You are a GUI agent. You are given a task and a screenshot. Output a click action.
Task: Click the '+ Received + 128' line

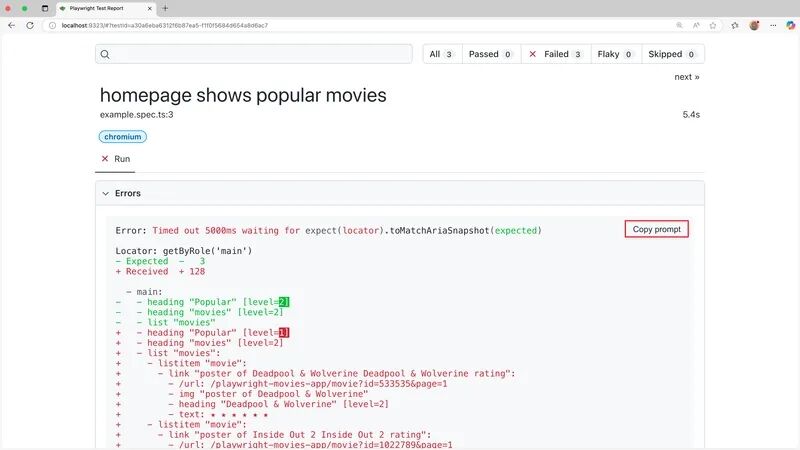tap(160, 271)
